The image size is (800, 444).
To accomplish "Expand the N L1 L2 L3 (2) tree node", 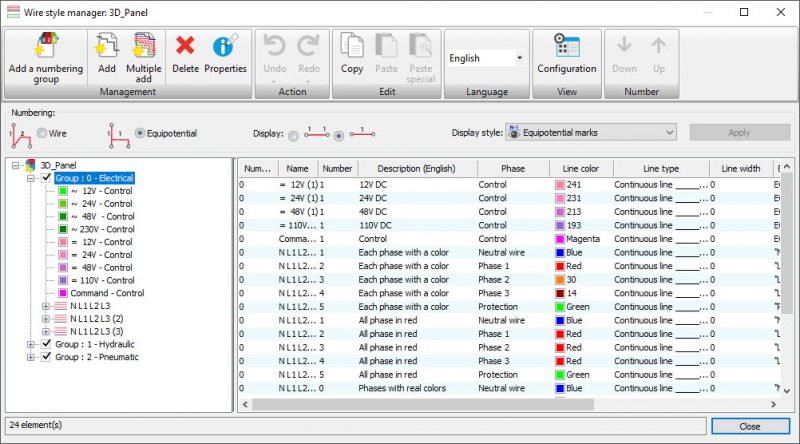I will click(x=45, y=318).
